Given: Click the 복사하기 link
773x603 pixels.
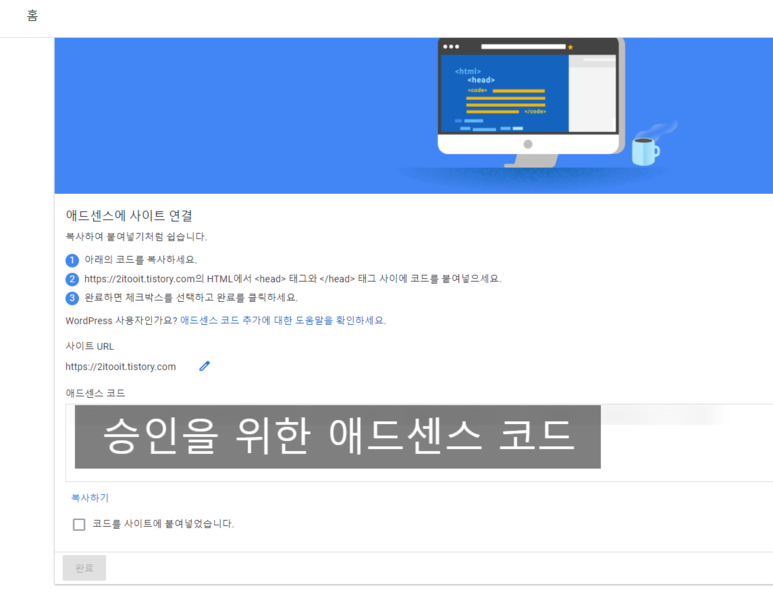Looking at the screenshot, I should pyautogui.click(x=90, y=497).
